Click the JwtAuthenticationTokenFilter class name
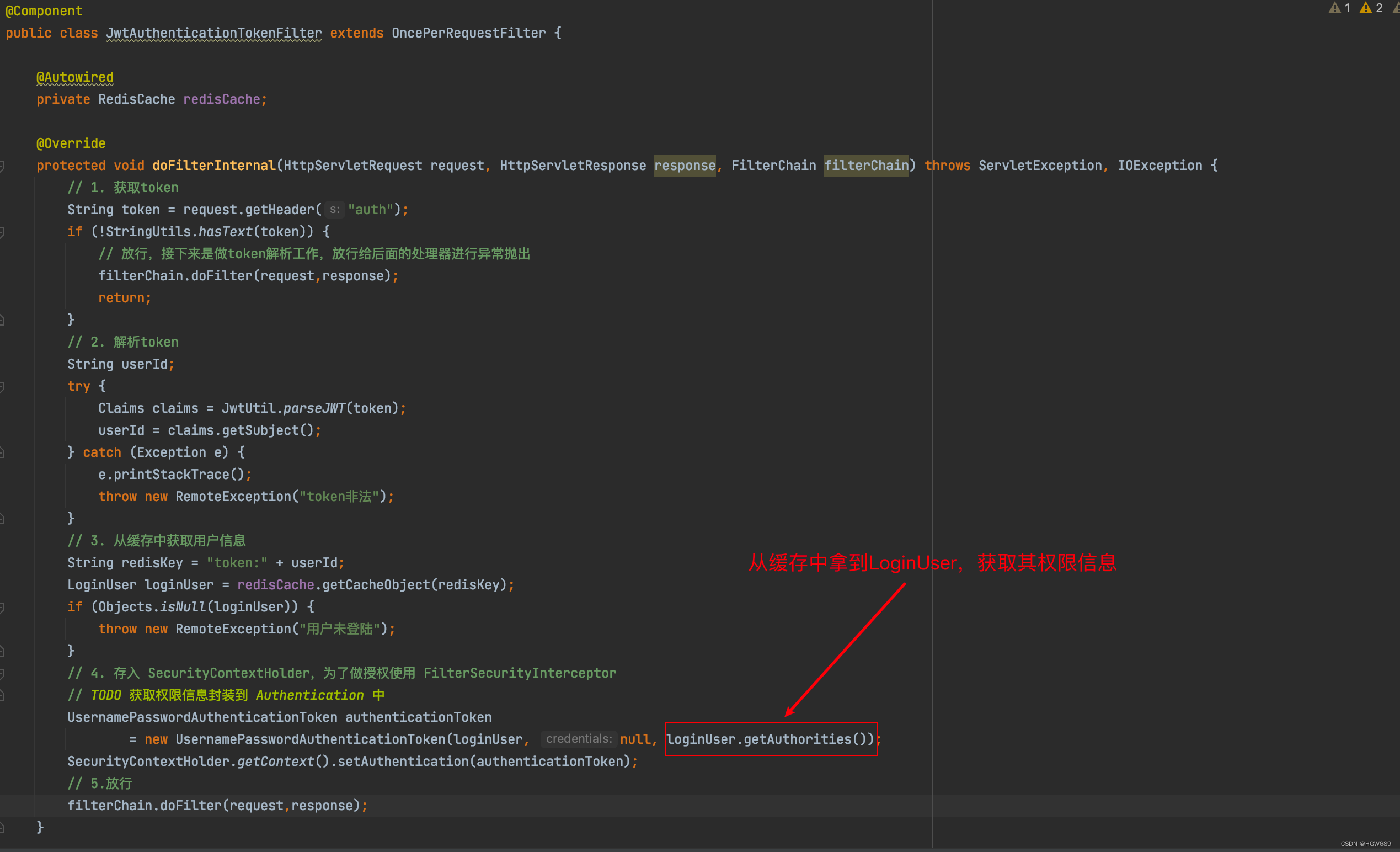The width and height of the screenshot is (1400, 852). (x=213, y=33)
